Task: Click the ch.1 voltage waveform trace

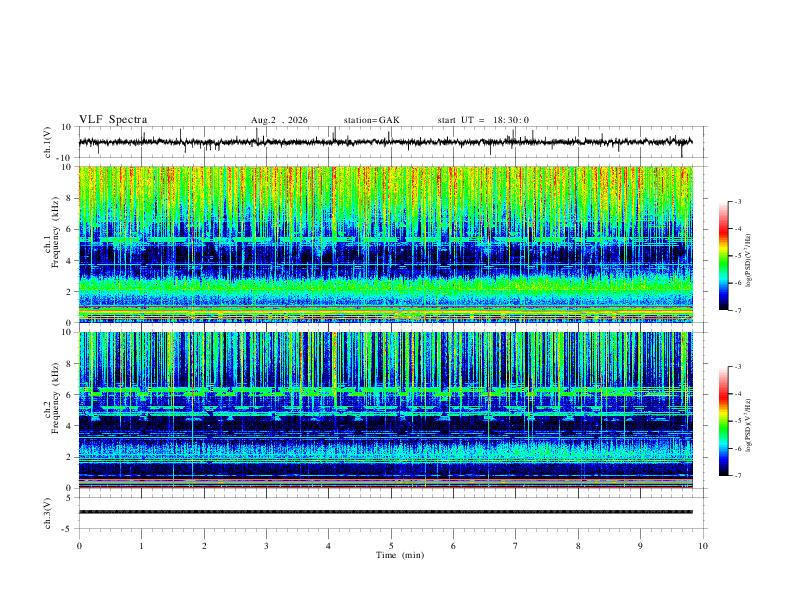Action: click(x=385, y=142)
